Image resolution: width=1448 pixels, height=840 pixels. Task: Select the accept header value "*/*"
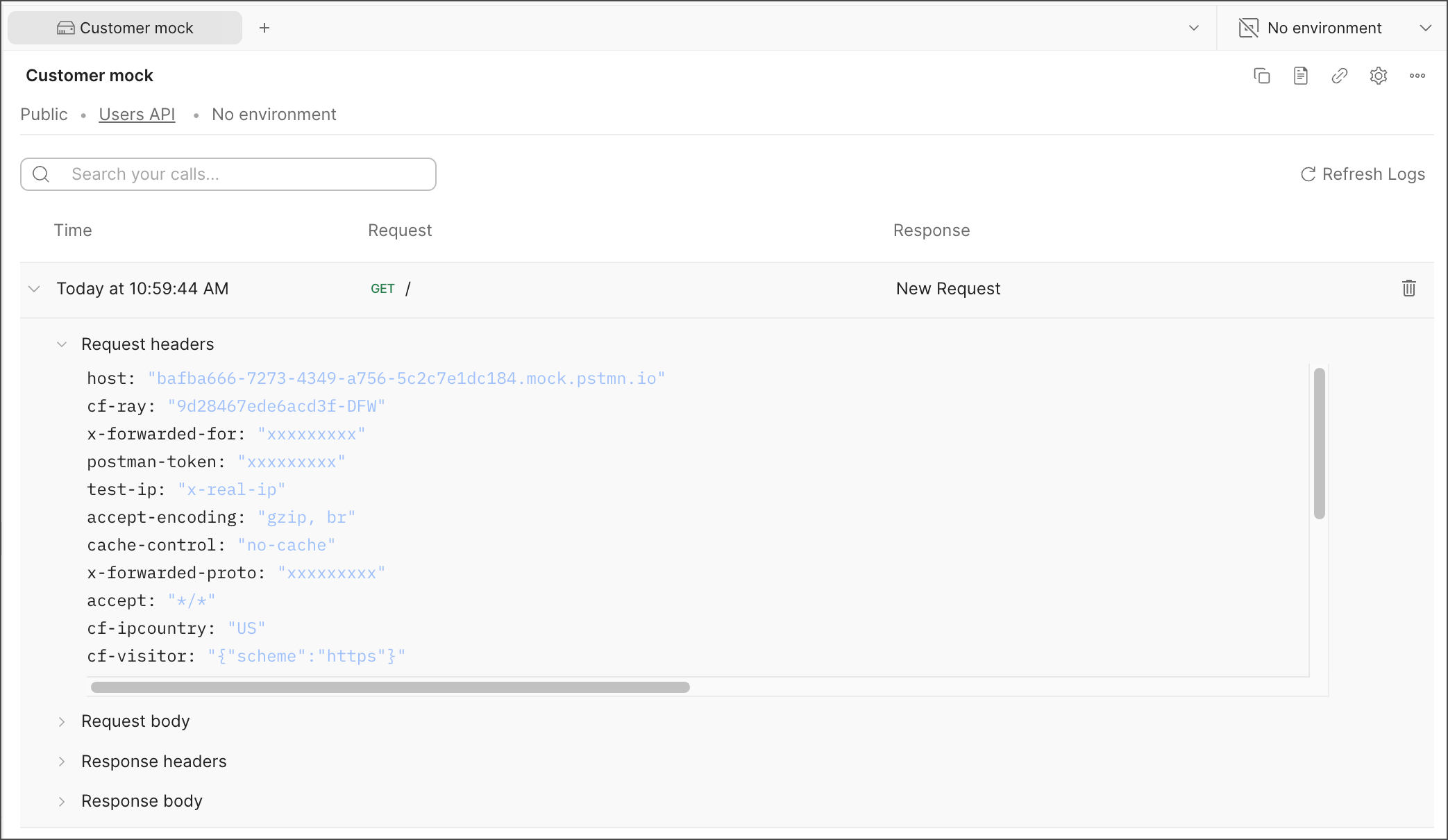tap(192, 600)
